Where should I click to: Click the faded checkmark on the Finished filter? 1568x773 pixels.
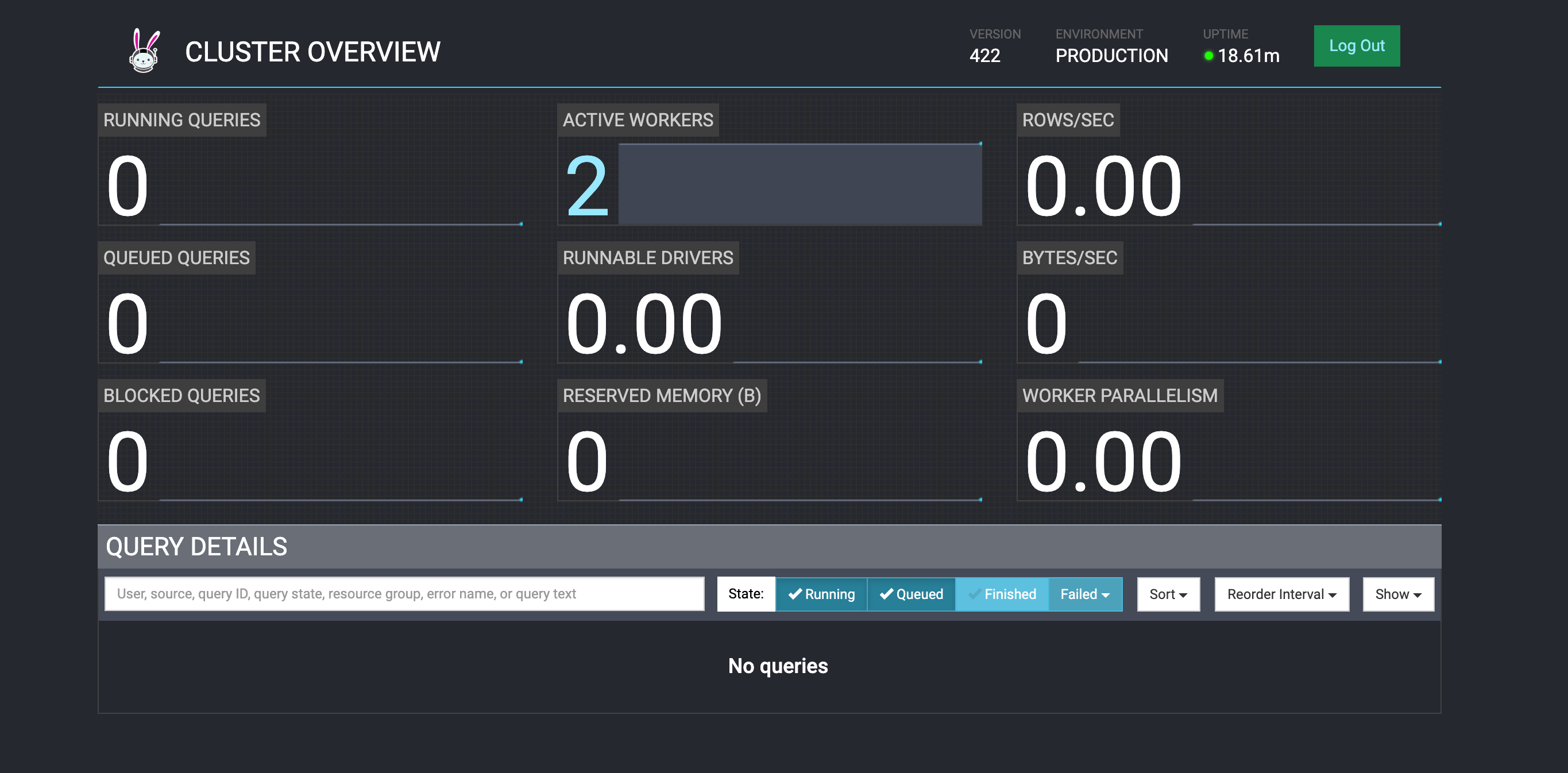tap(975, 594)
